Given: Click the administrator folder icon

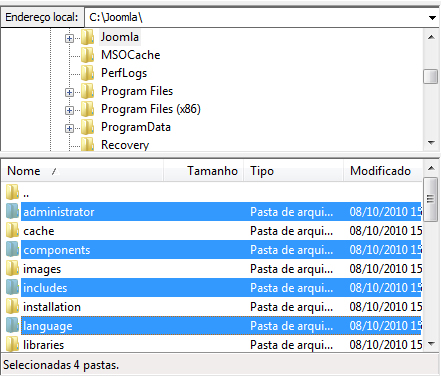Looking at the screenshot, I should click(13, 211).
